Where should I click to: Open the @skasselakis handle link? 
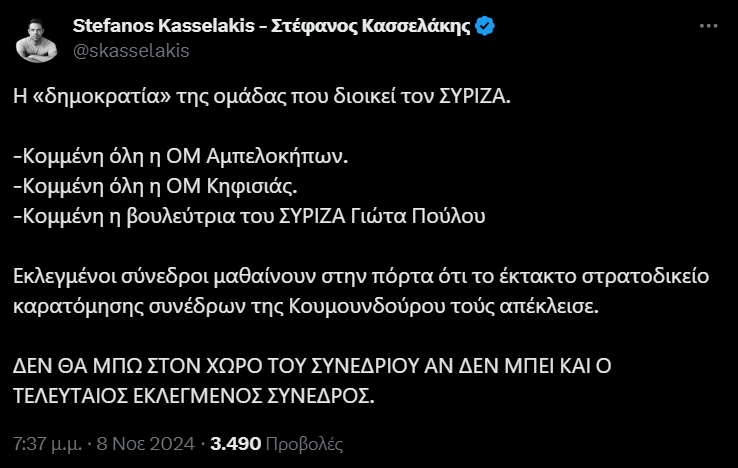131,50
